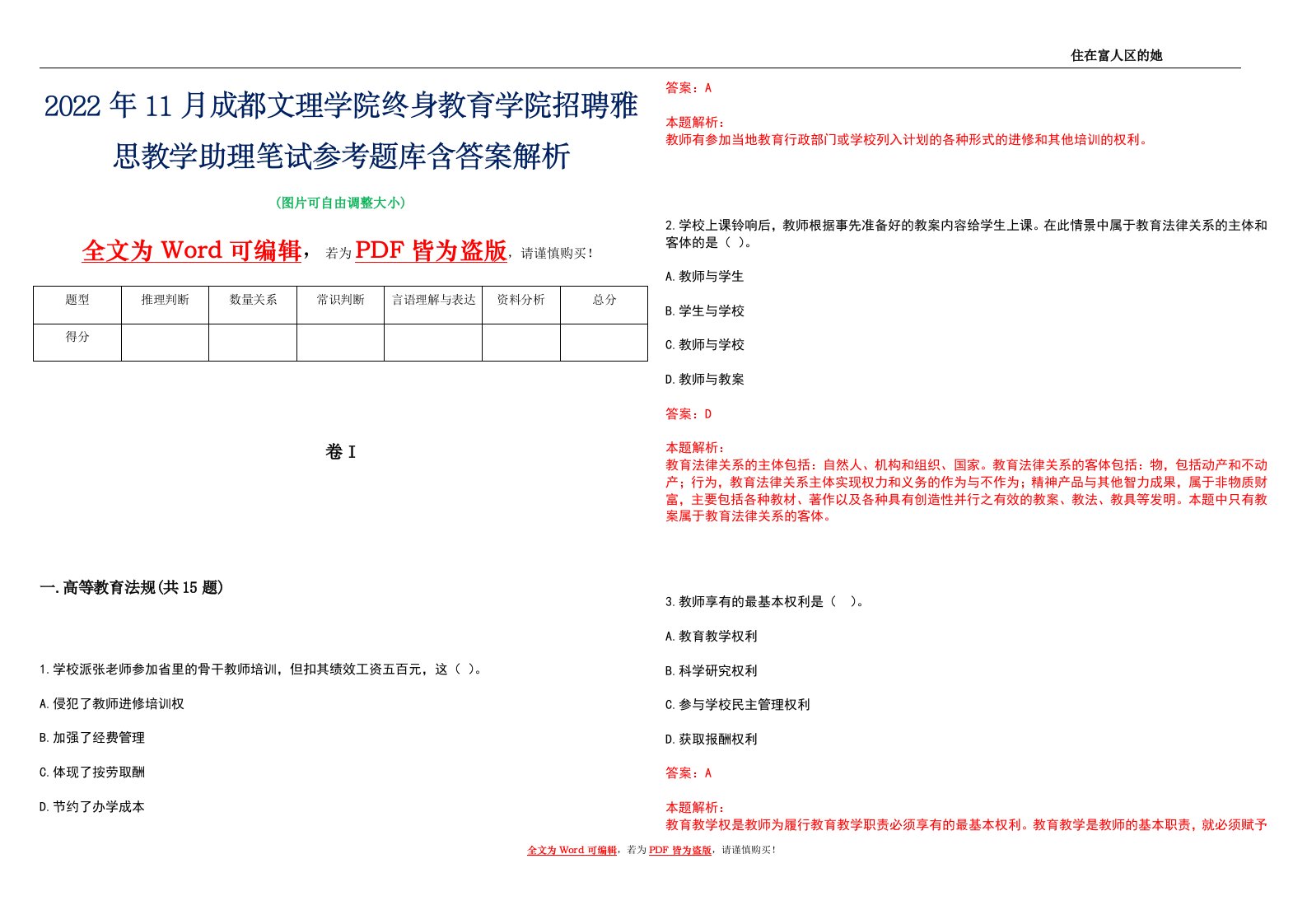Click the red text 全文为Word可编辑
The height and width of the screenshot is (924, 1307).
point(192,250)
